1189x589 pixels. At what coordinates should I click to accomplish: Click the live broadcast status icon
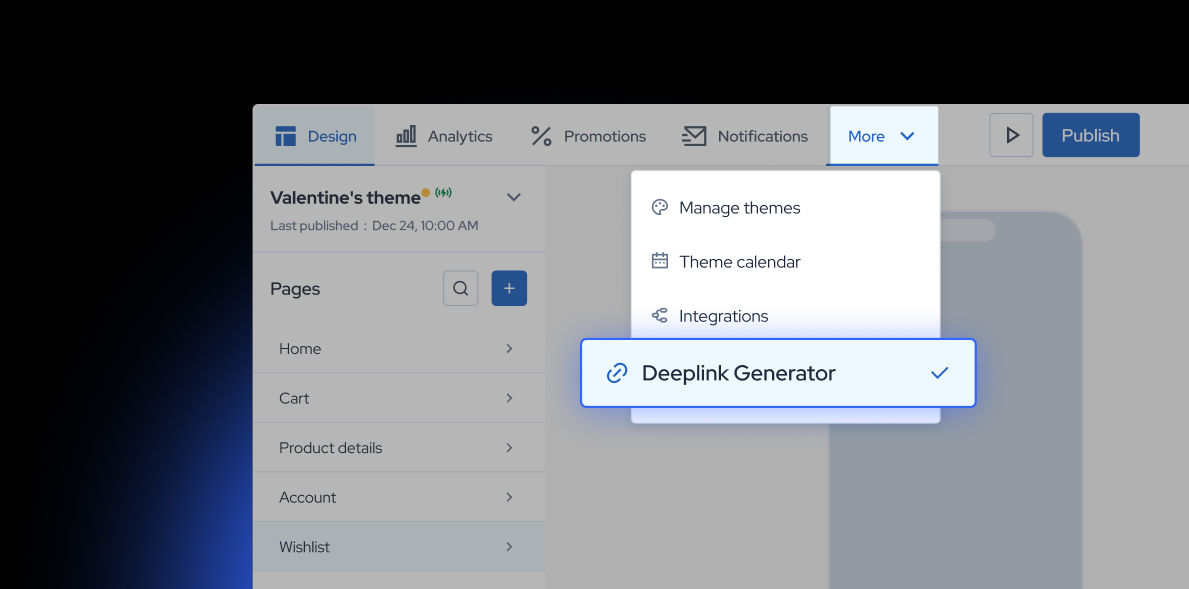click(x=444, y=193)
